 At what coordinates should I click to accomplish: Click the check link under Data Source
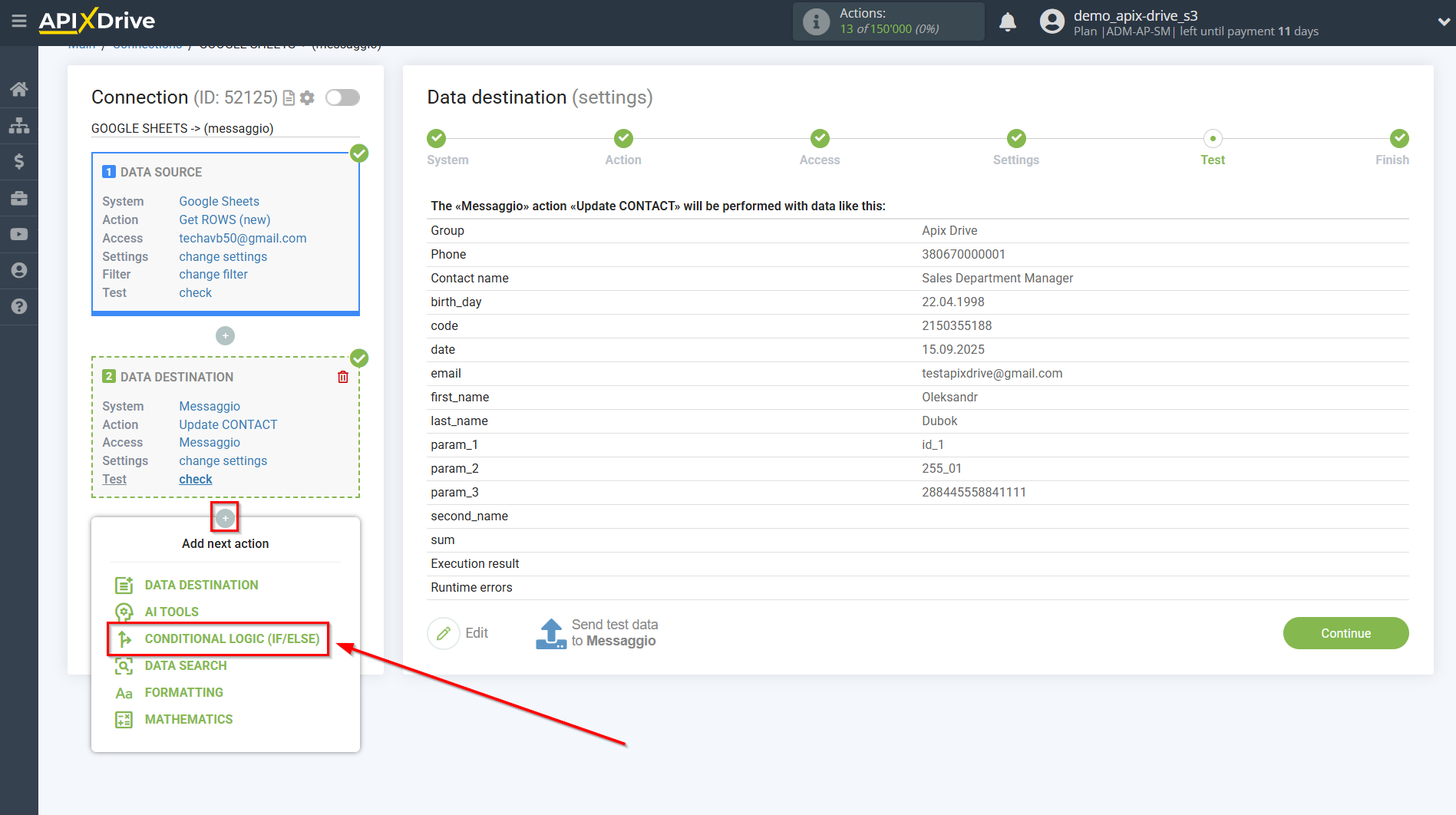(x=195, y=292)
